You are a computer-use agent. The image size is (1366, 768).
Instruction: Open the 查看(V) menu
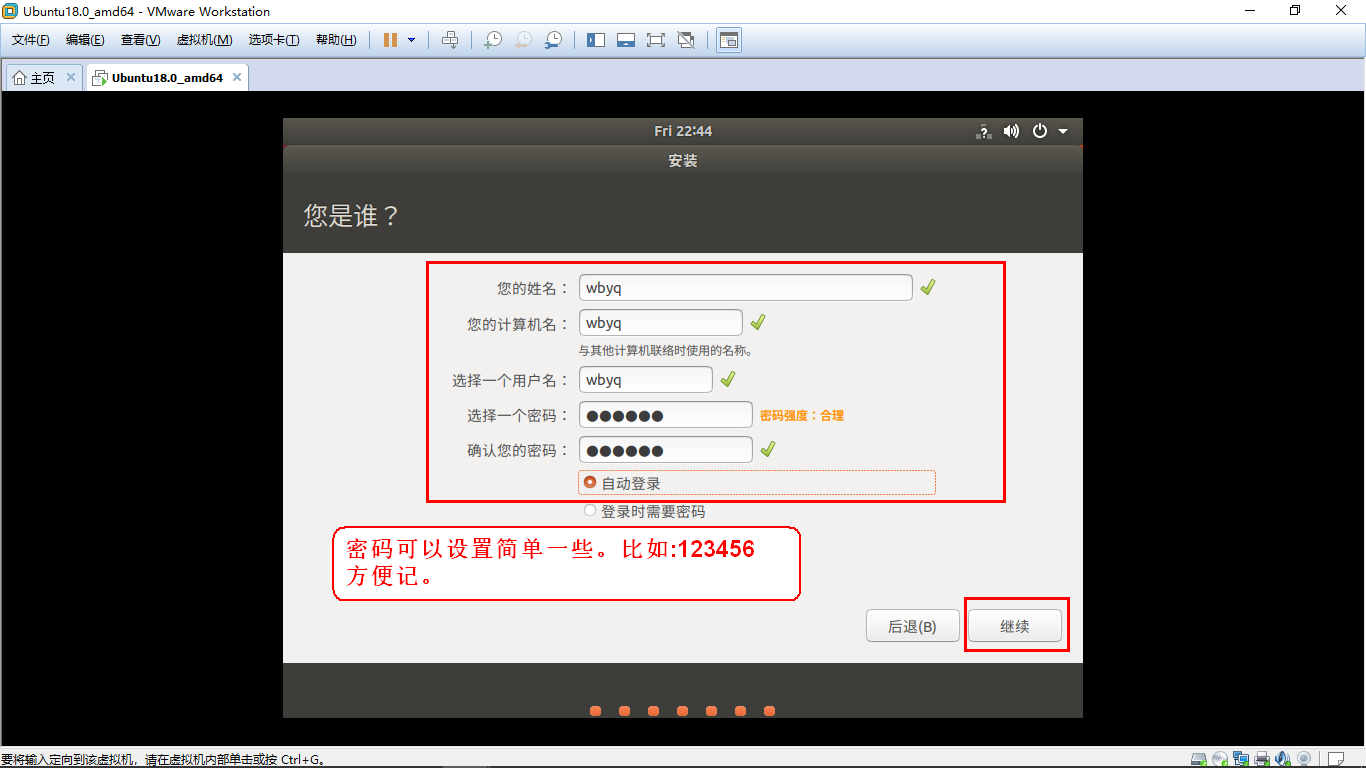coord(140,40)
